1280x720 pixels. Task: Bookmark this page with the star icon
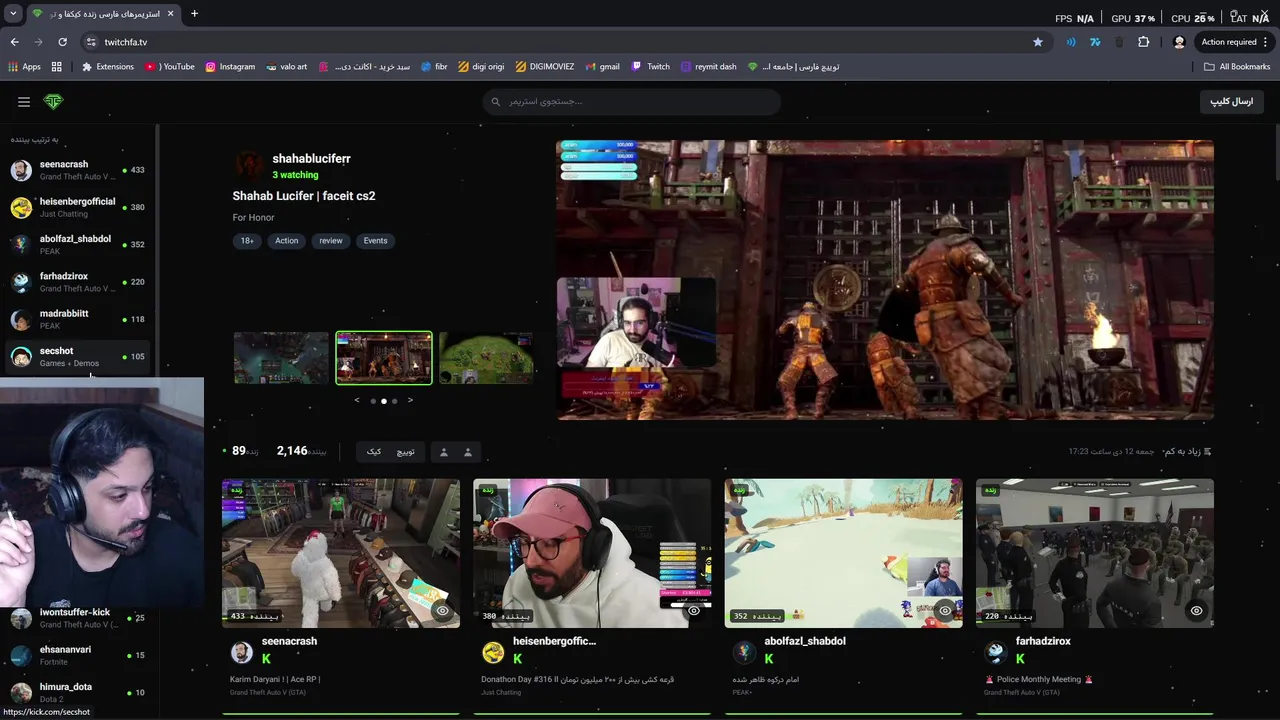[1038, 42]
